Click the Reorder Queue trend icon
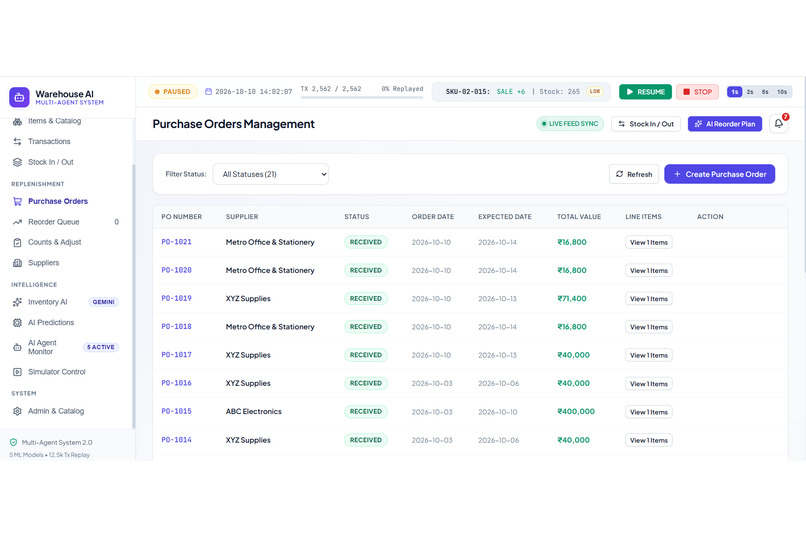The width and height of the screenshot is (806, 537). click(17, 222)
